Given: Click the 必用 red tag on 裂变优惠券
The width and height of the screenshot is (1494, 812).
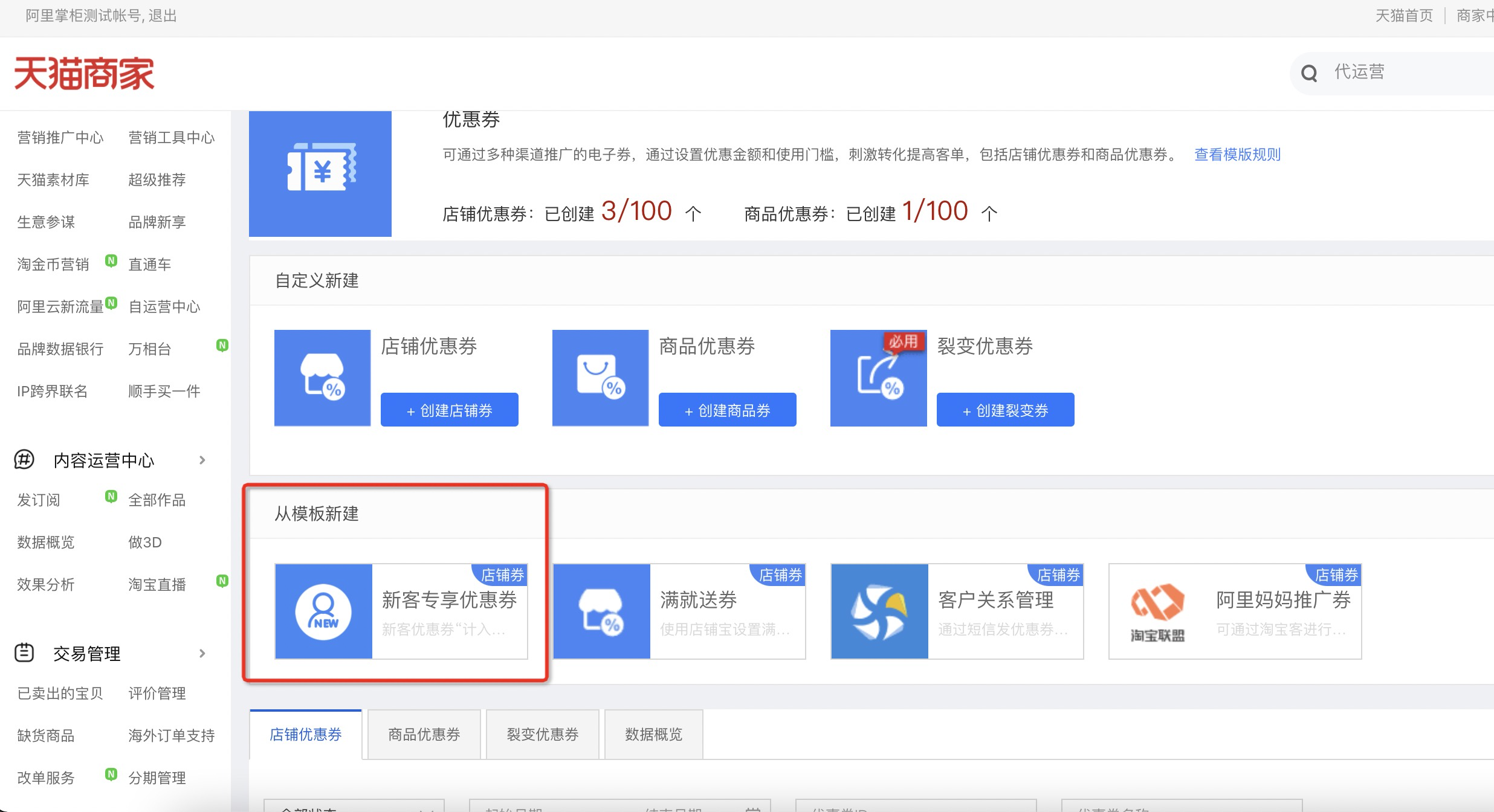Looking at the screenshot, I should click(903, 342).
